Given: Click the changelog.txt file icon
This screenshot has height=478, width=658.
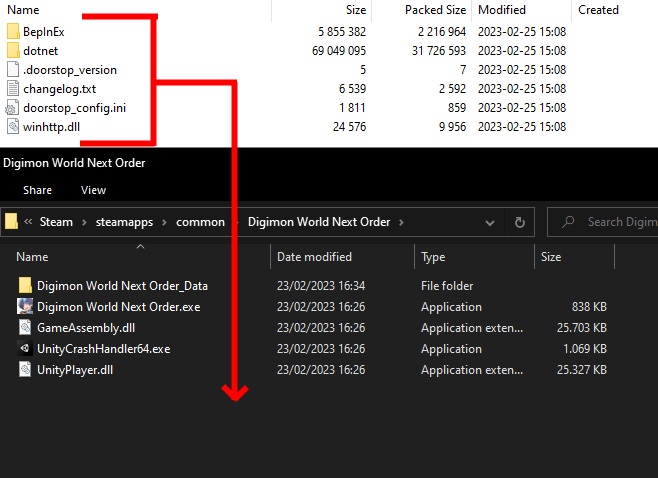Looking at the screenshot, I should 13,89.
